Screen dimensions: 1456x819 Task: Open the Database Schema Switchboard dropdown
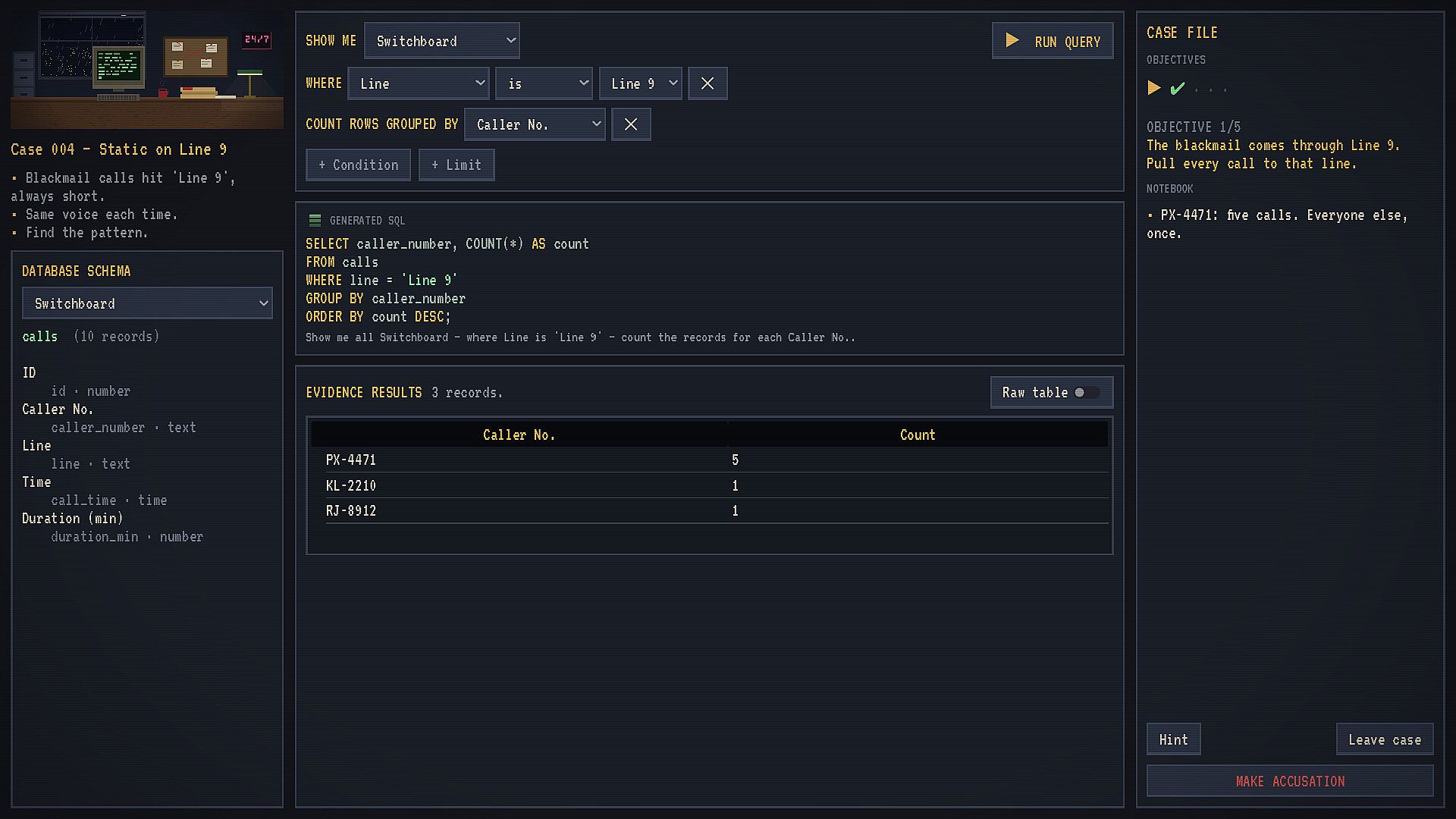[147, 303]
